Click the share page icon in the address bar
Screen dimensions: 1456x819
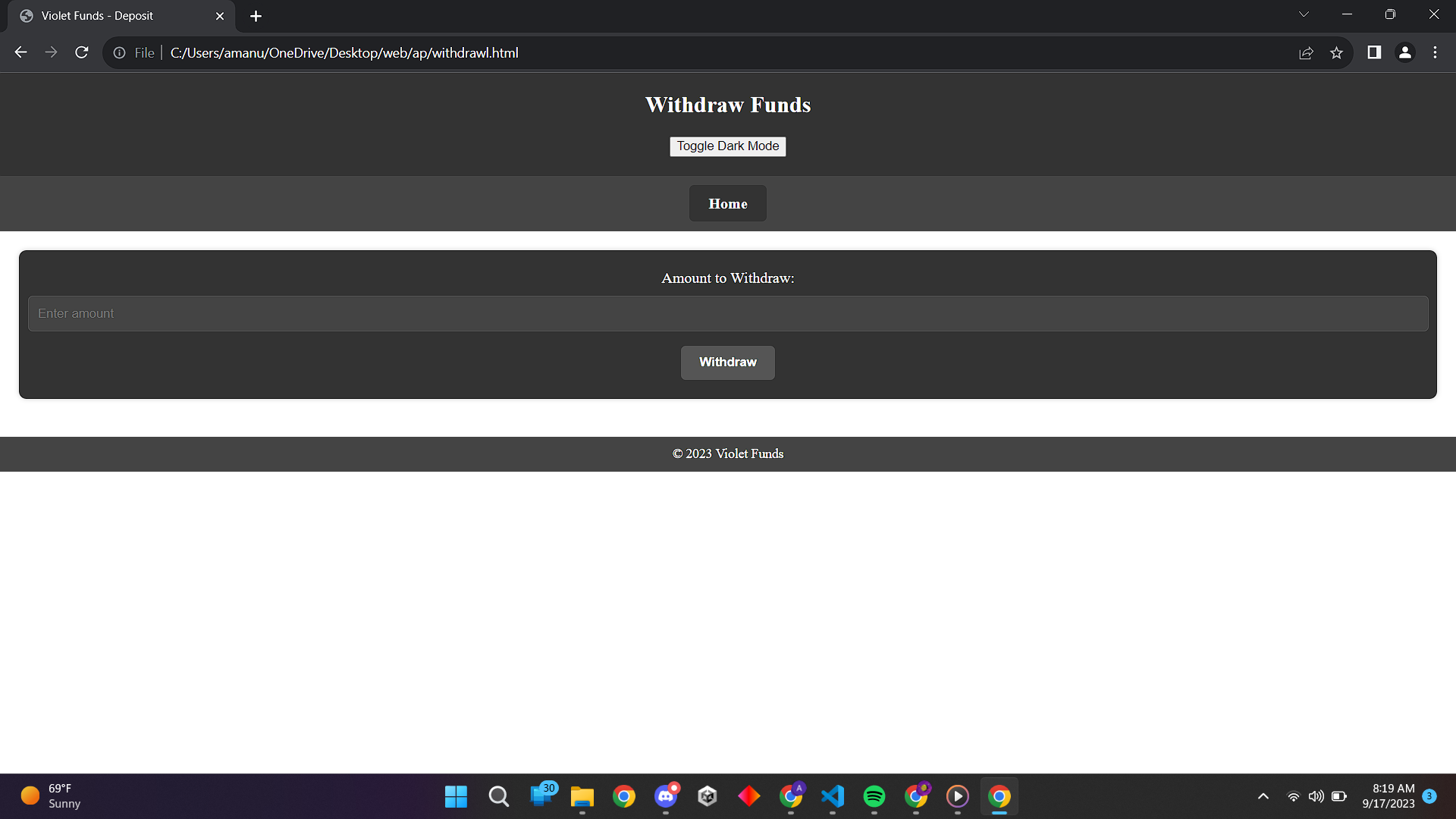tap(1306, 52)
